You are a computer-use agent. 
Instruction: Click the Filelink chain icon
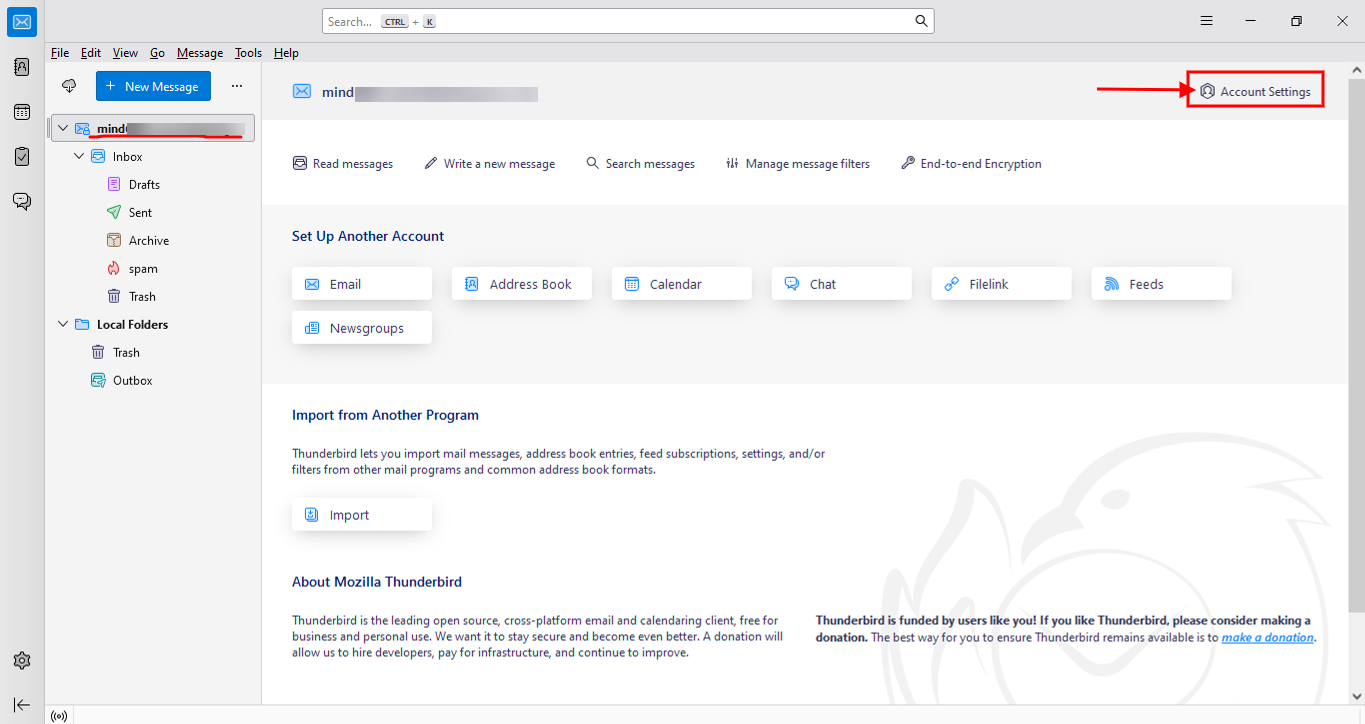951,284
